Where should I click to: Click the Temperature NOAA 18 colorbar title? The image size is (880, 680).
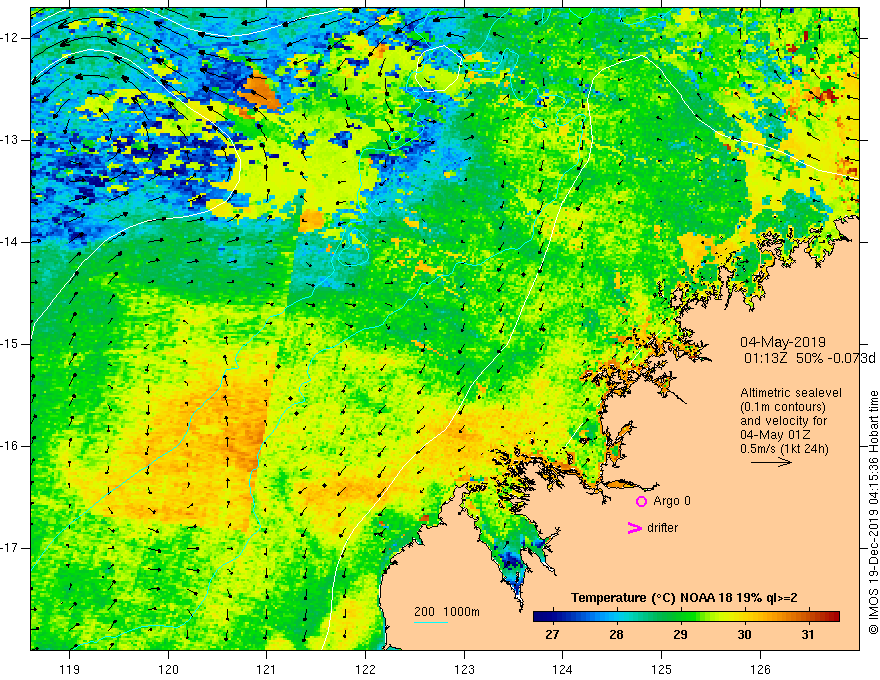point(686,598)
